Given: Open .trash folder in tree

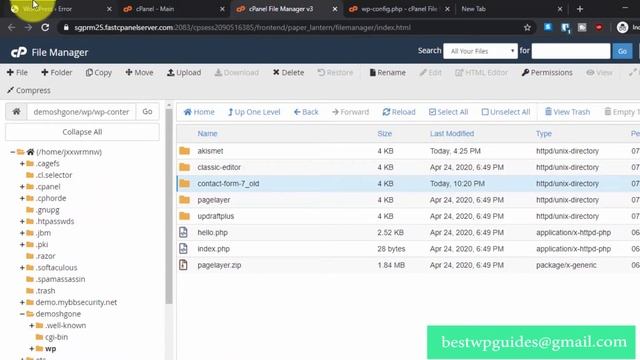Looking at the screenshot, I should [x=45, y=291].
